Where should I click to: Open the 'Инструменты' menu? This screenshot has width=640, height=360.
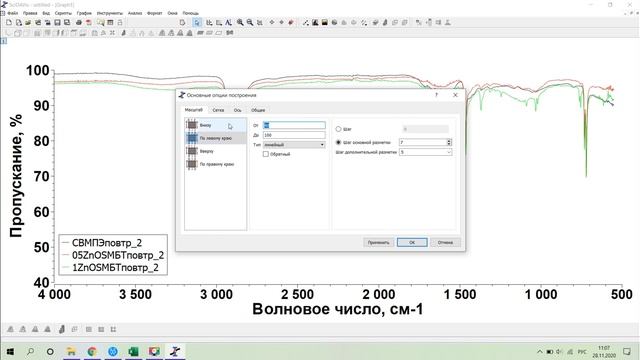(x=110, y=13)
